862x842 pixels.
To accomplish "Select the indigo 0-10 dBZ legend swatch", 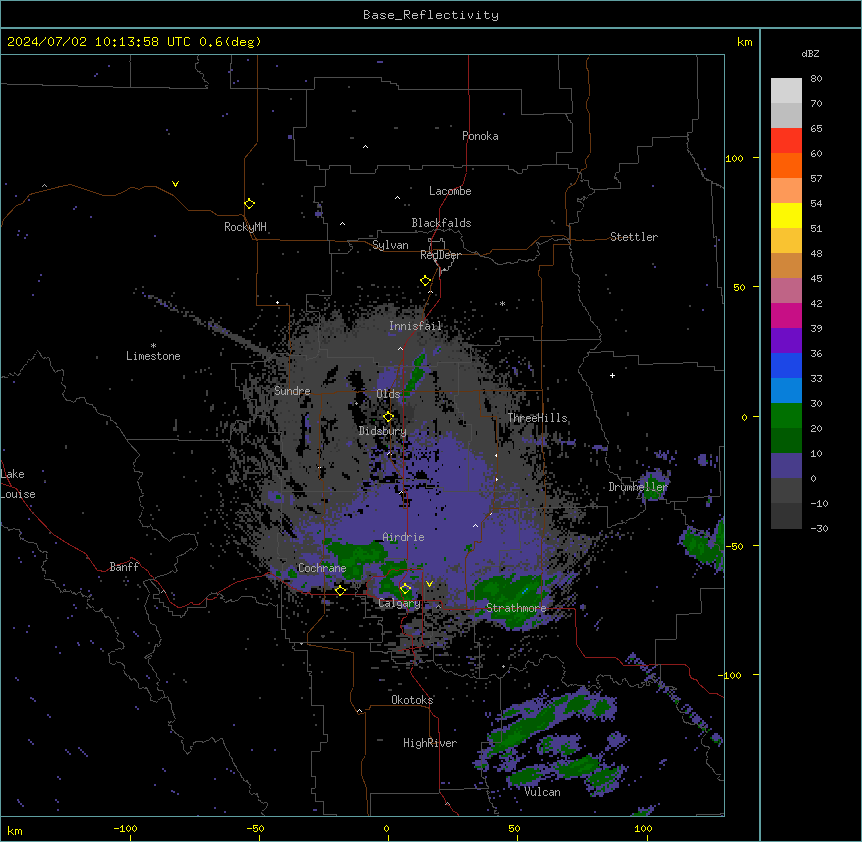I will click(x=786, y=466).
